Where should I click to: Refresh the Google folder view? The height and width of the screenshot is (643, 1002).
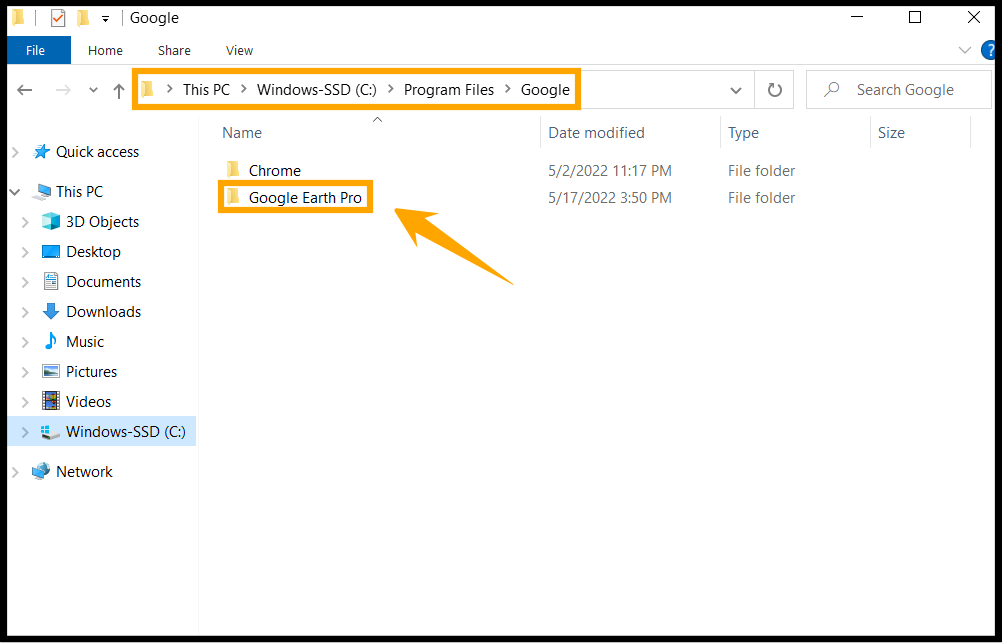pyautogui.click(x=775, y=90)
